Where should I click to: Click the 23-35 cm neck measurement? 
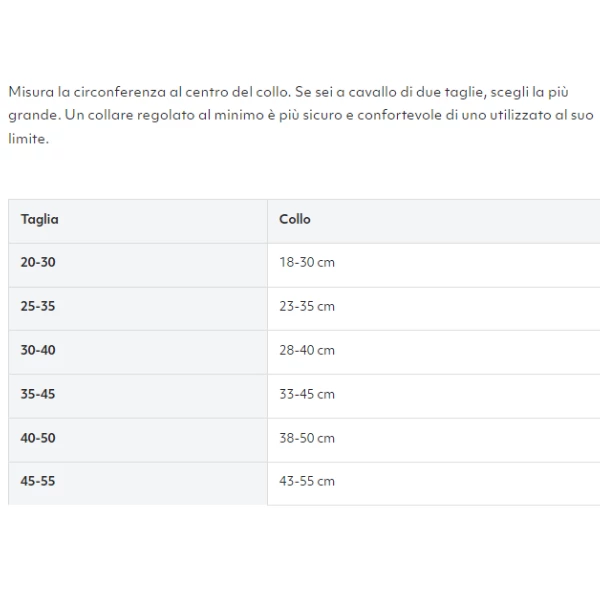(x=306, y=306)
